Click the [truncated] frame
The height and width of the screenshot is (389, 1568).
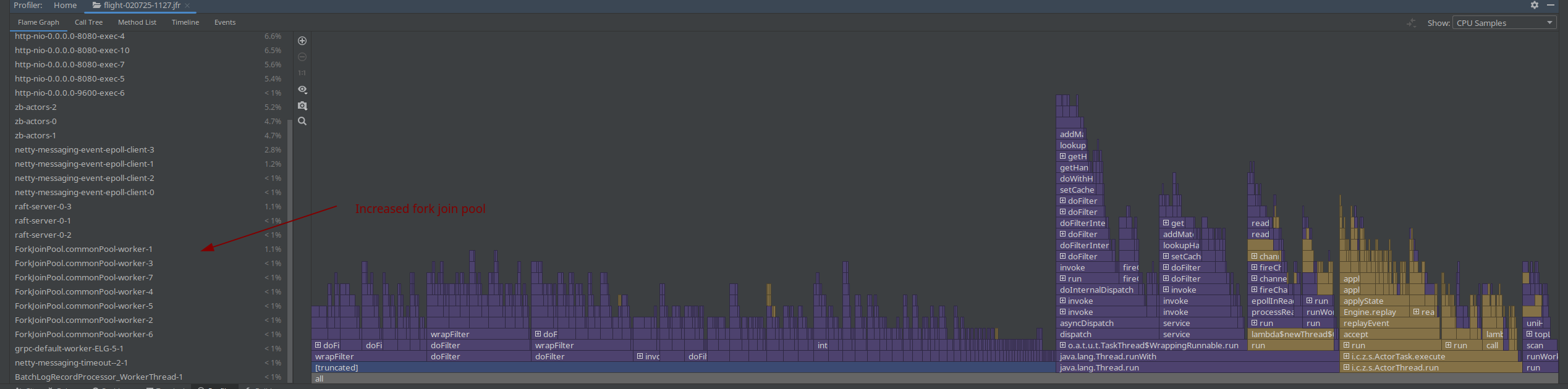(x=684, y=367)
